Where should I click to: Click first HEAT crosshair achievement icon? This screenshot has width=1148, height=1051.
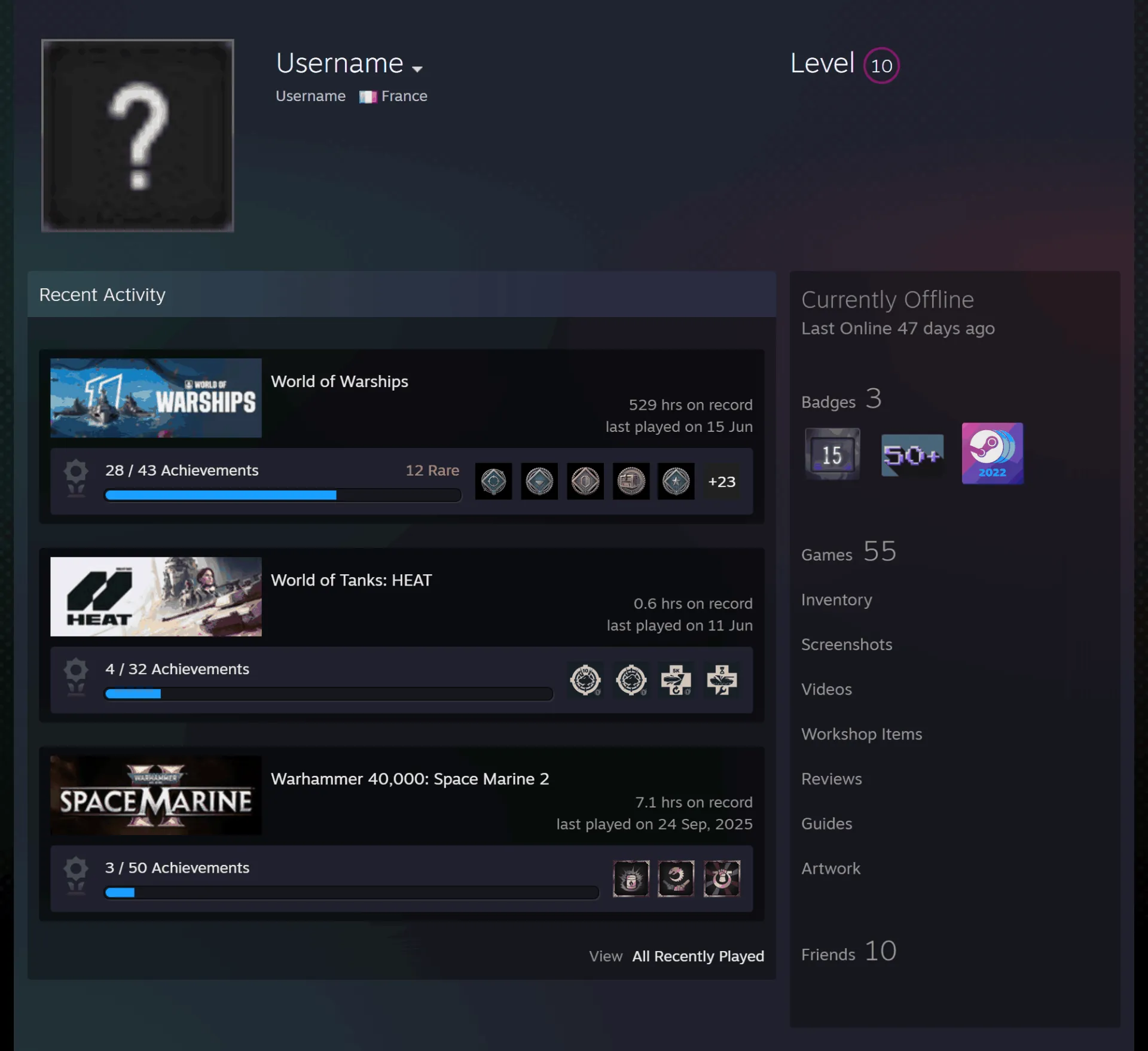(x=585, y=680)
